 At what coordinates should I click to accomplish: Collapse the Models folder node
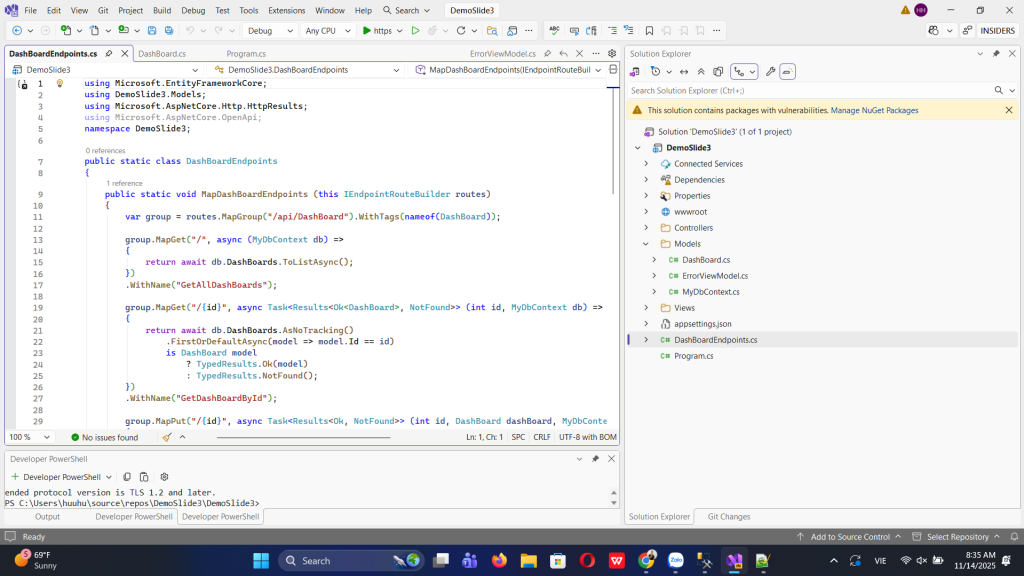(646, 244)
